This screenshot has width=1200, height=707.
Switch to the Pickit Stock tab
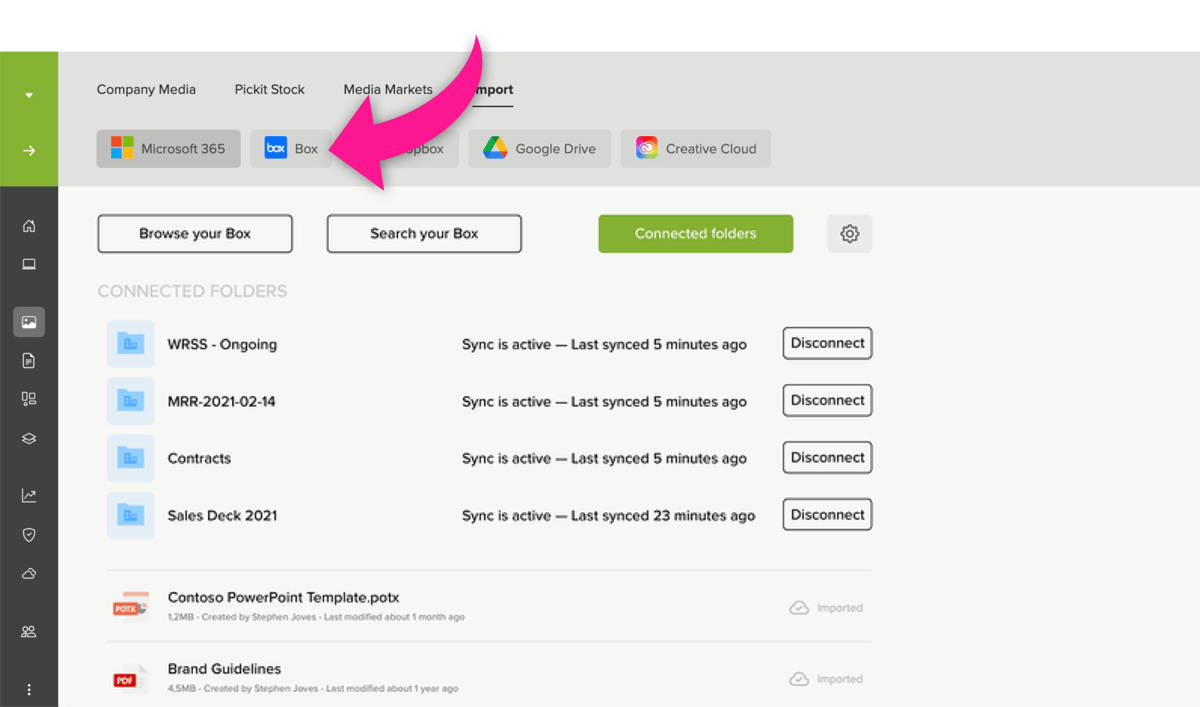click(269, 89)
